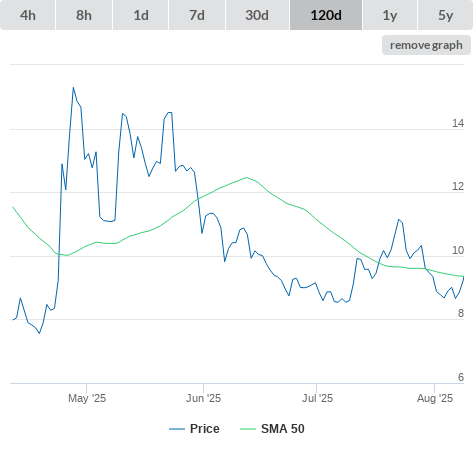This screenshot has width=474, height=455.
Task: Click the Jul '25 axis label
Action: click(x=317, y=398)
